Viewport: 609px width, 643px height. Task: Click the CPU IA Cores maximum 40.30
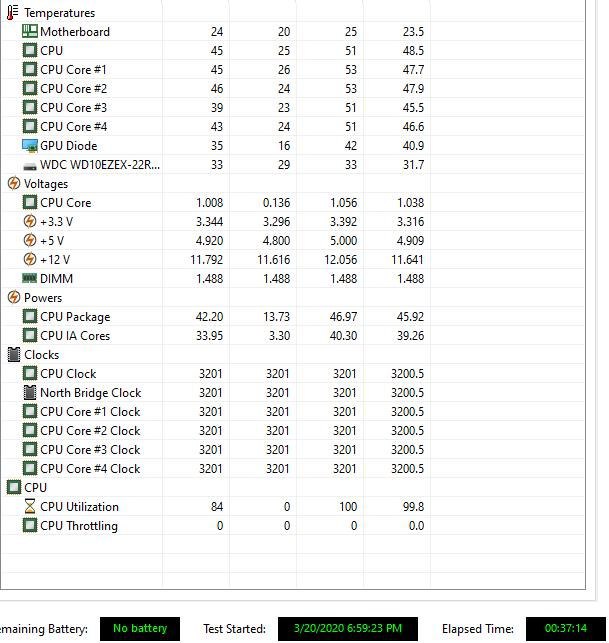pyautogui.click(x=343, y=335)
